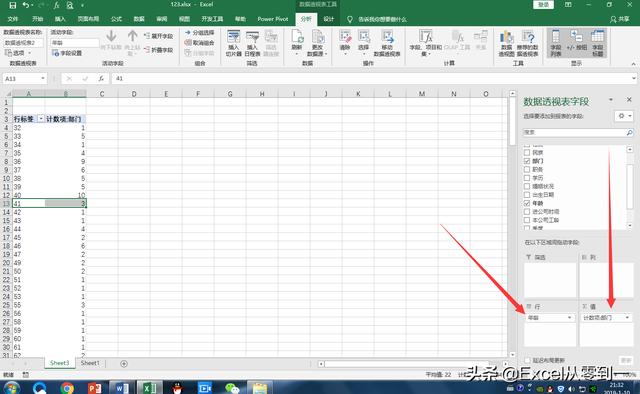This screenshot has height=394, width=640.
Task: Click the Select (选择) icon in Actions group
Action: coord(364,41)
